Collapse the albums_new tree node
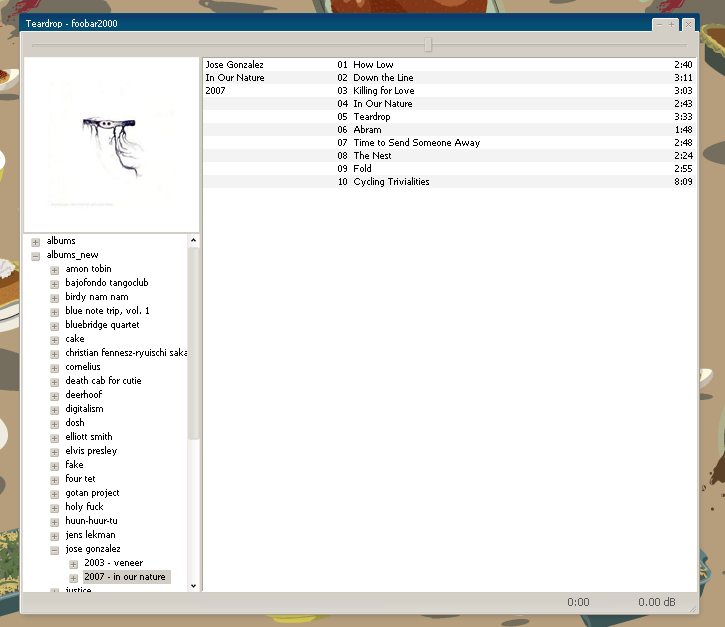This screenshot has width=725, height=627. click(x=36, y=256)
